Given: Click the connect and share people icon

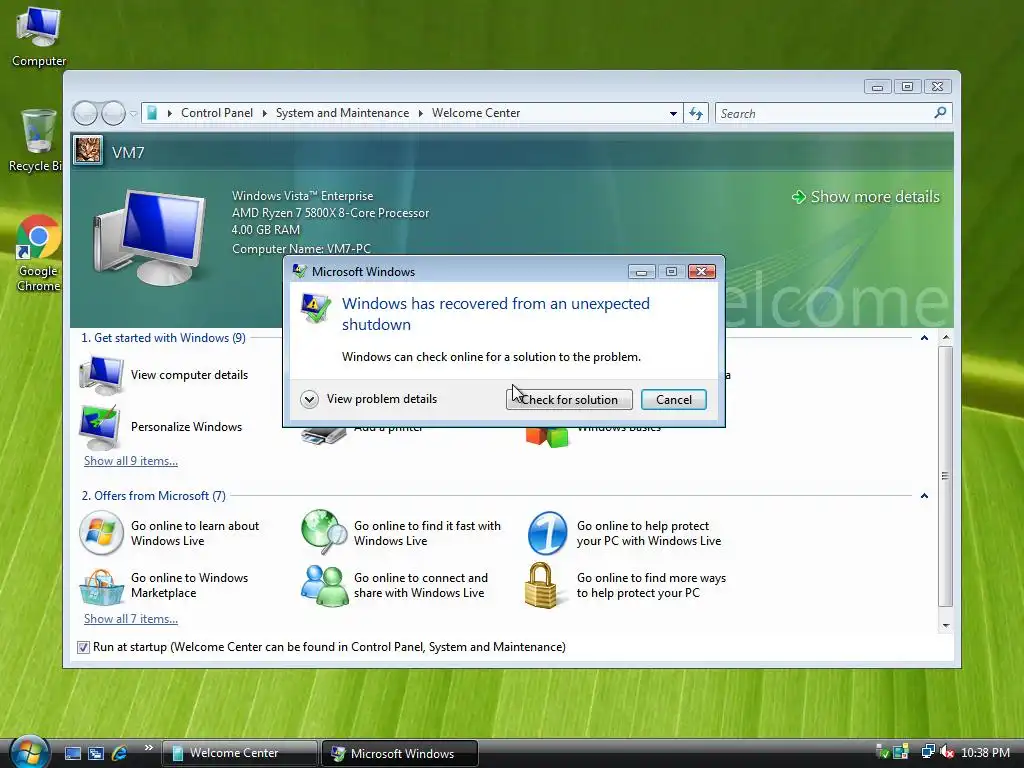Looking at the screenshot, I should pos(325,585).
